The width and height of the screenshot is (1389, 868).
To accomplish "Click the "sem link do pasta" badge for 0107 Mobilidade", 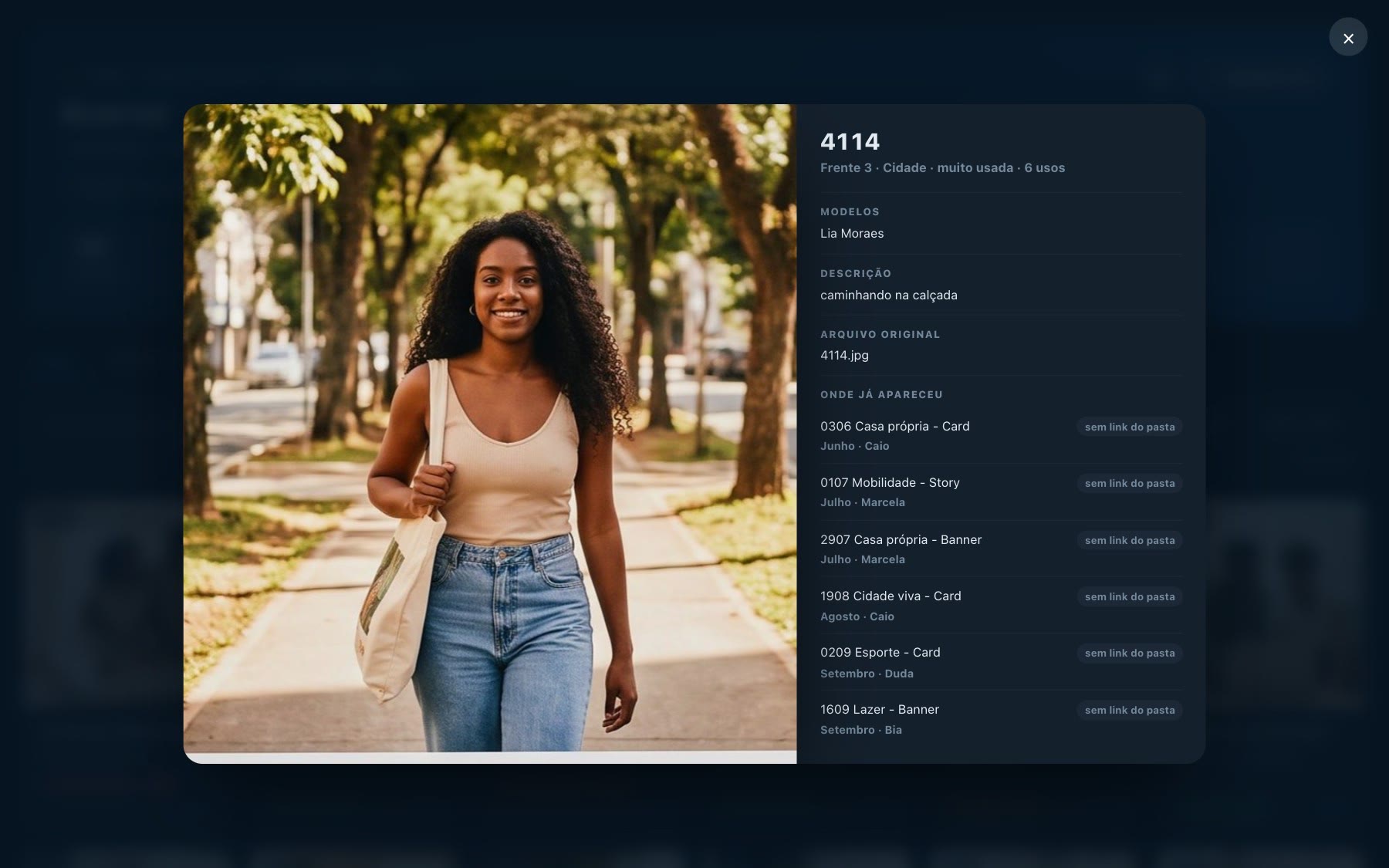I will 1130,483.
